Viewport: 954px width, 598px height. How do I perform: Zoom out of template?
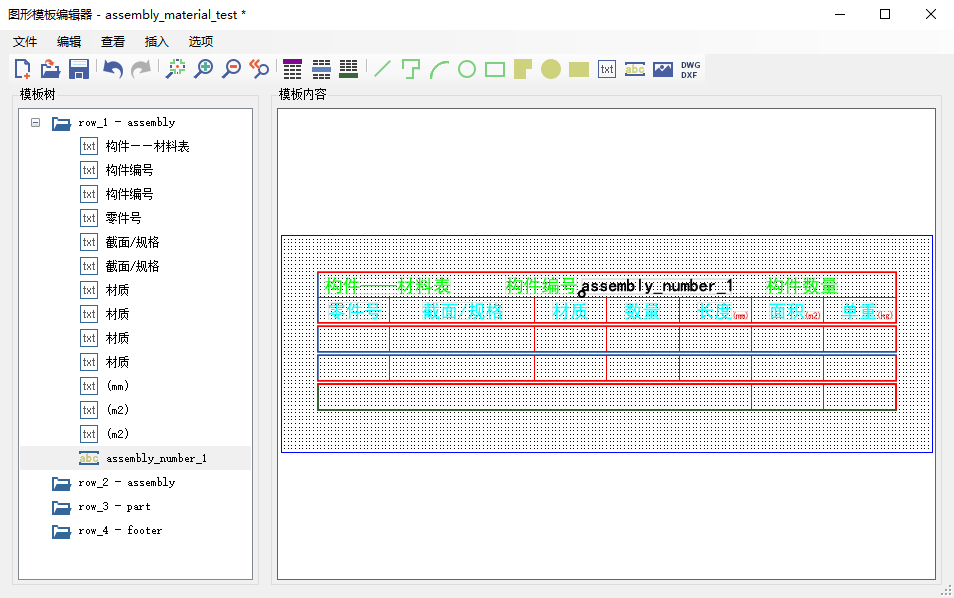click(x=232, y=69)
